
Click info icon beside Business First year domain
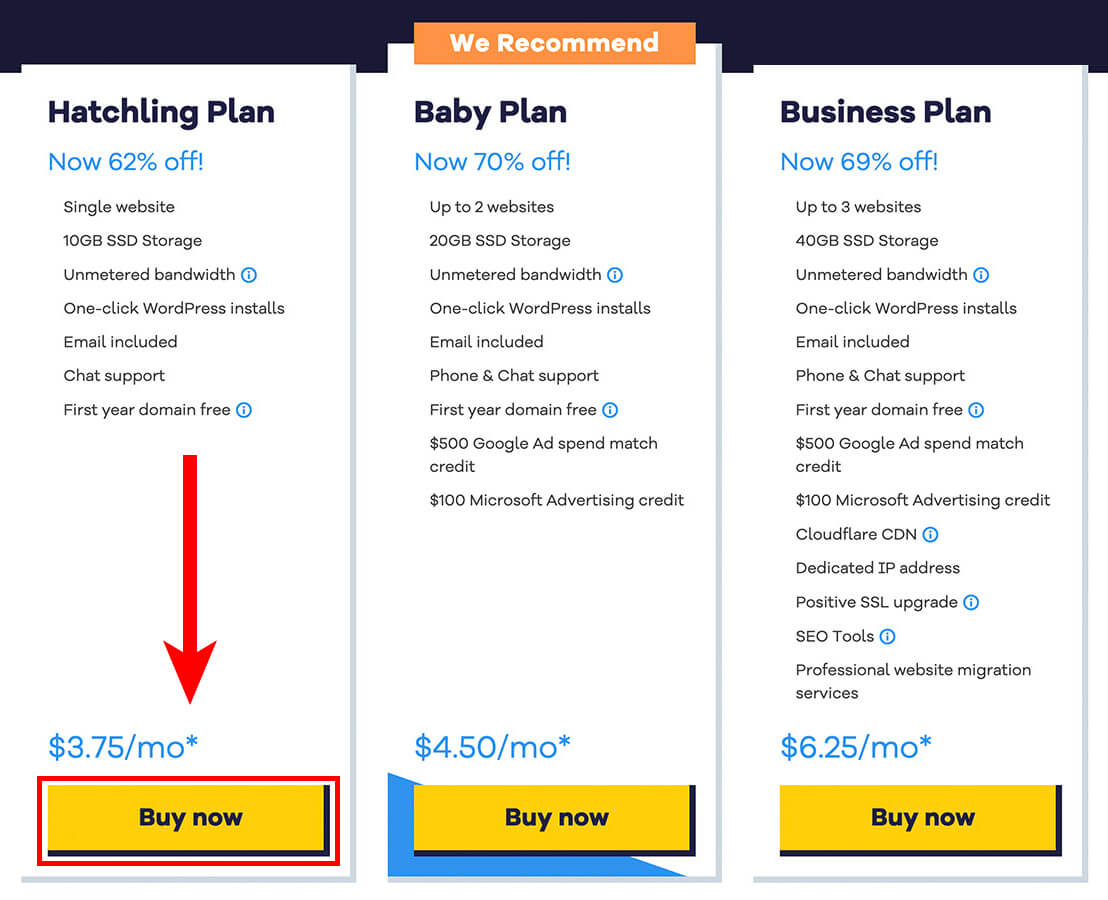(976, 410)
